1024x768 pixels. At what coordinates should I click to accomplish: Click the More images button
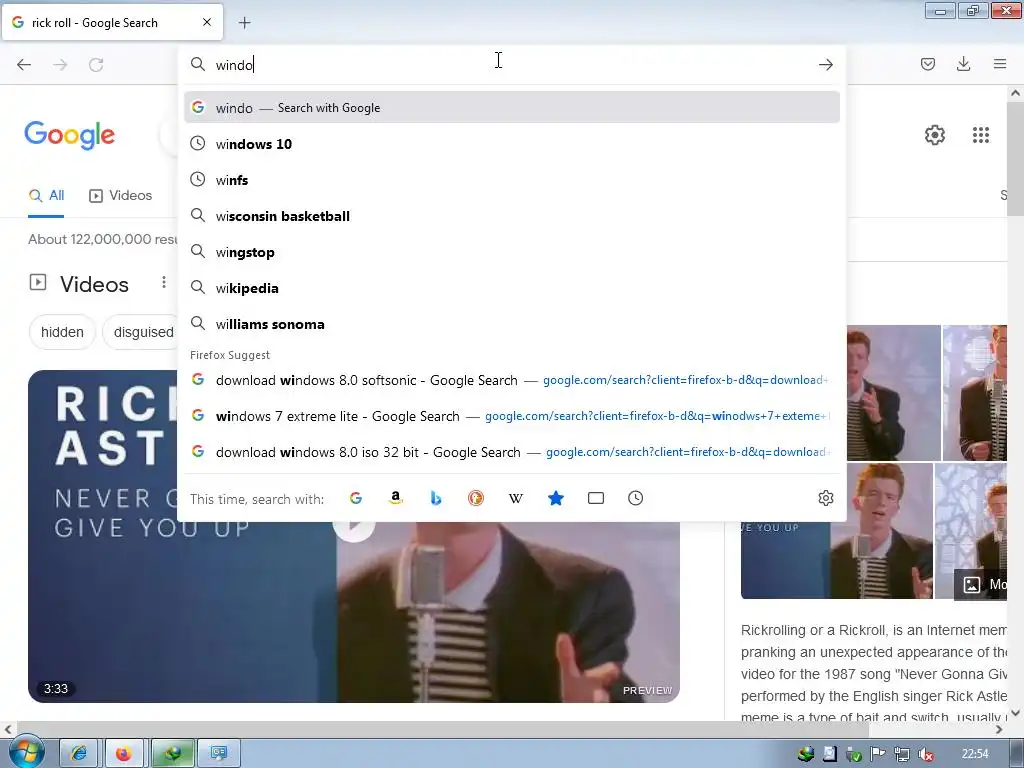(982, 584)
